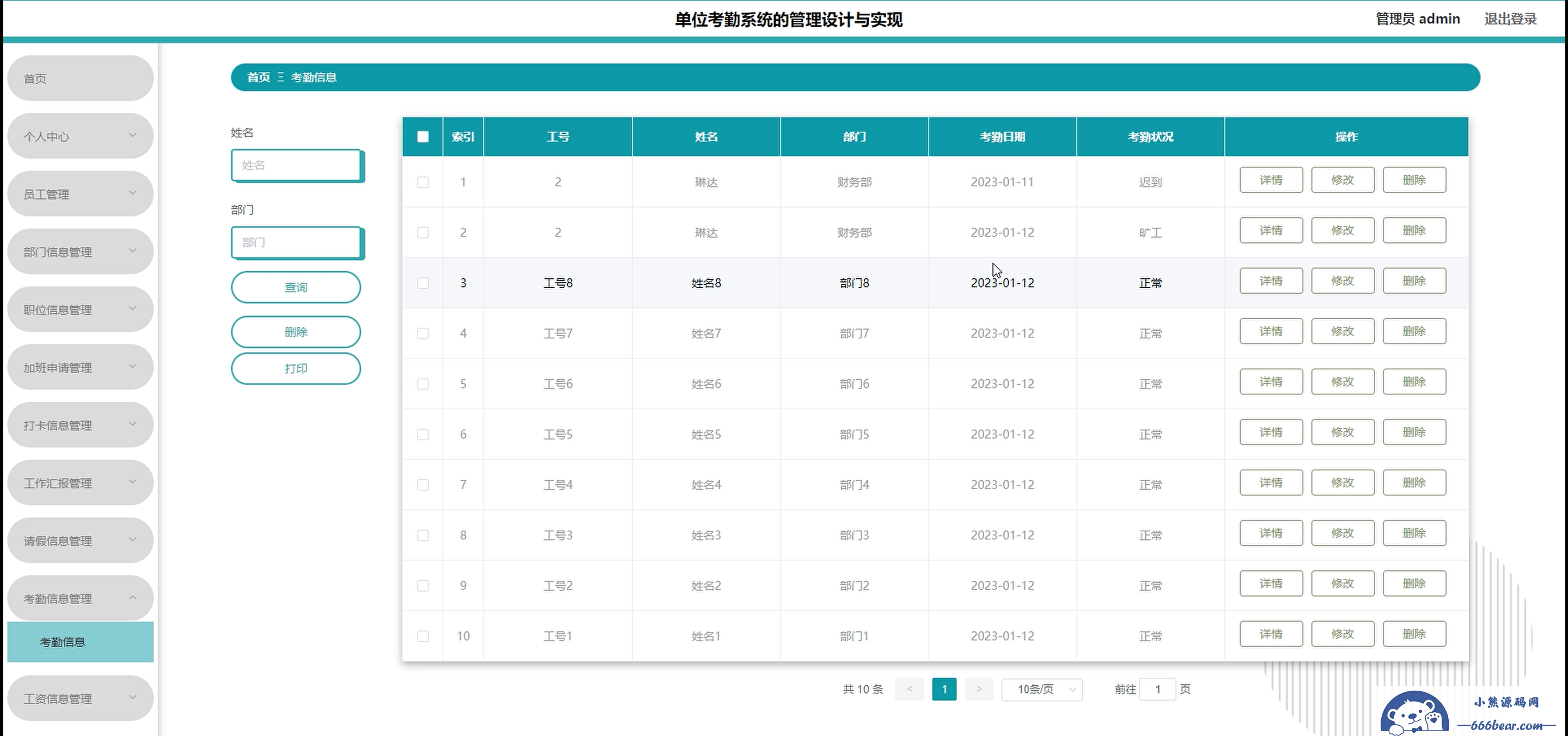Select checkbox of the 工号8 row
The image size is (1568, 736).
point(423,283)
